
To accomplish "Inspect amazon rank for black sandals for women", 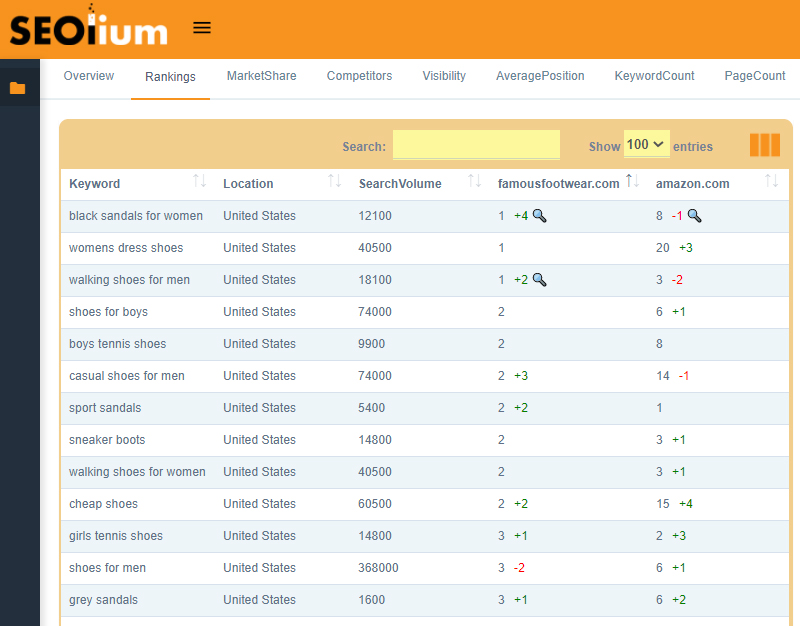I will [x=694, y=216].
